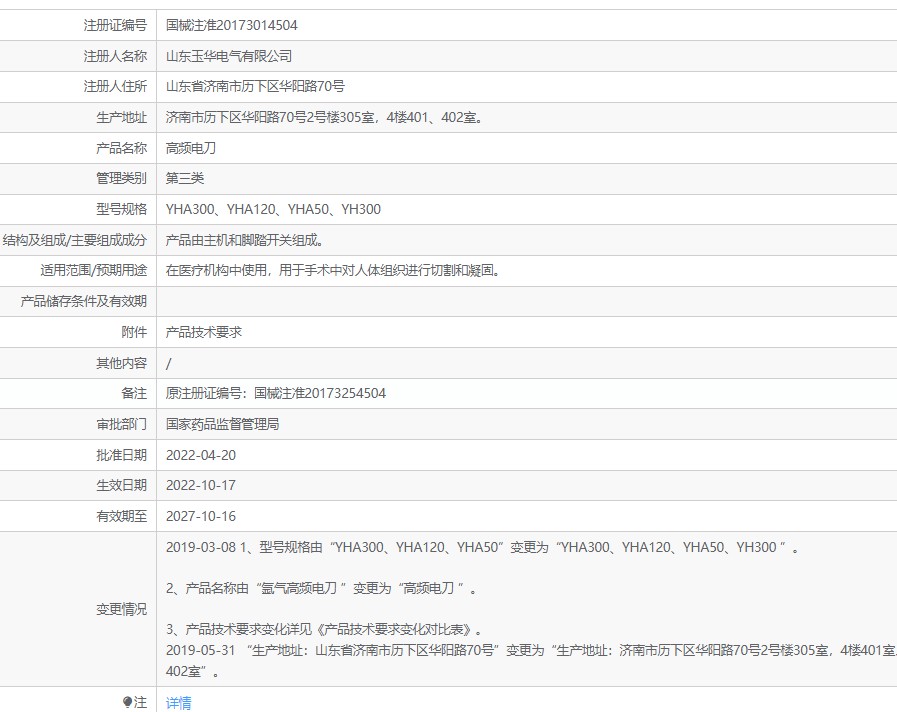Click attachment value 产品技术要求
Screen dimensions: 897x712
click(204, 332)
